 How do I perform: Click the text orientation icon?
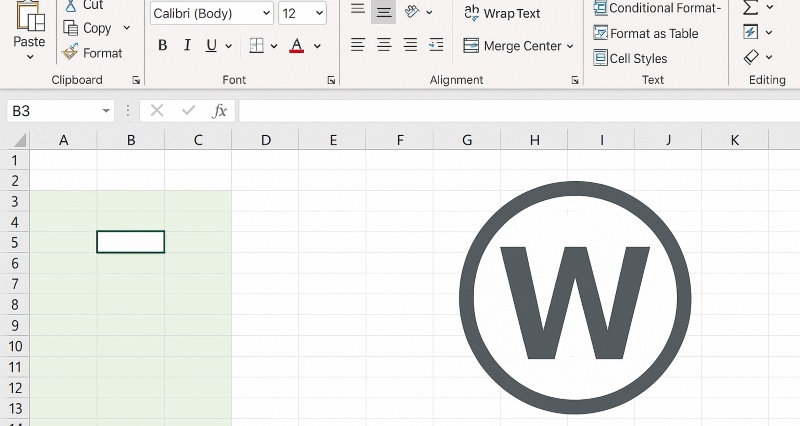[x=412, y=11]
